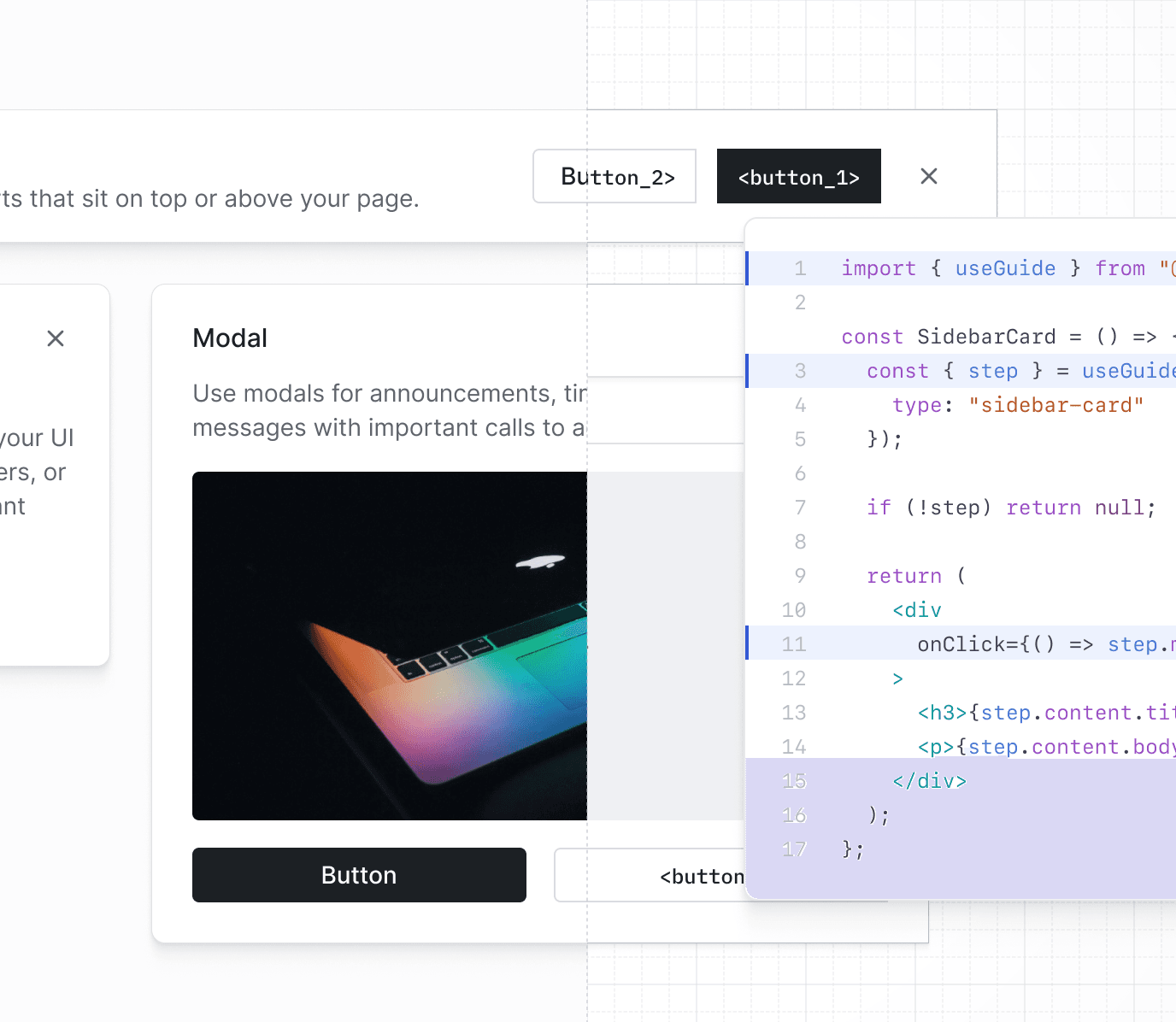
Task: Switch to the Modal card view
Action: 229,338
